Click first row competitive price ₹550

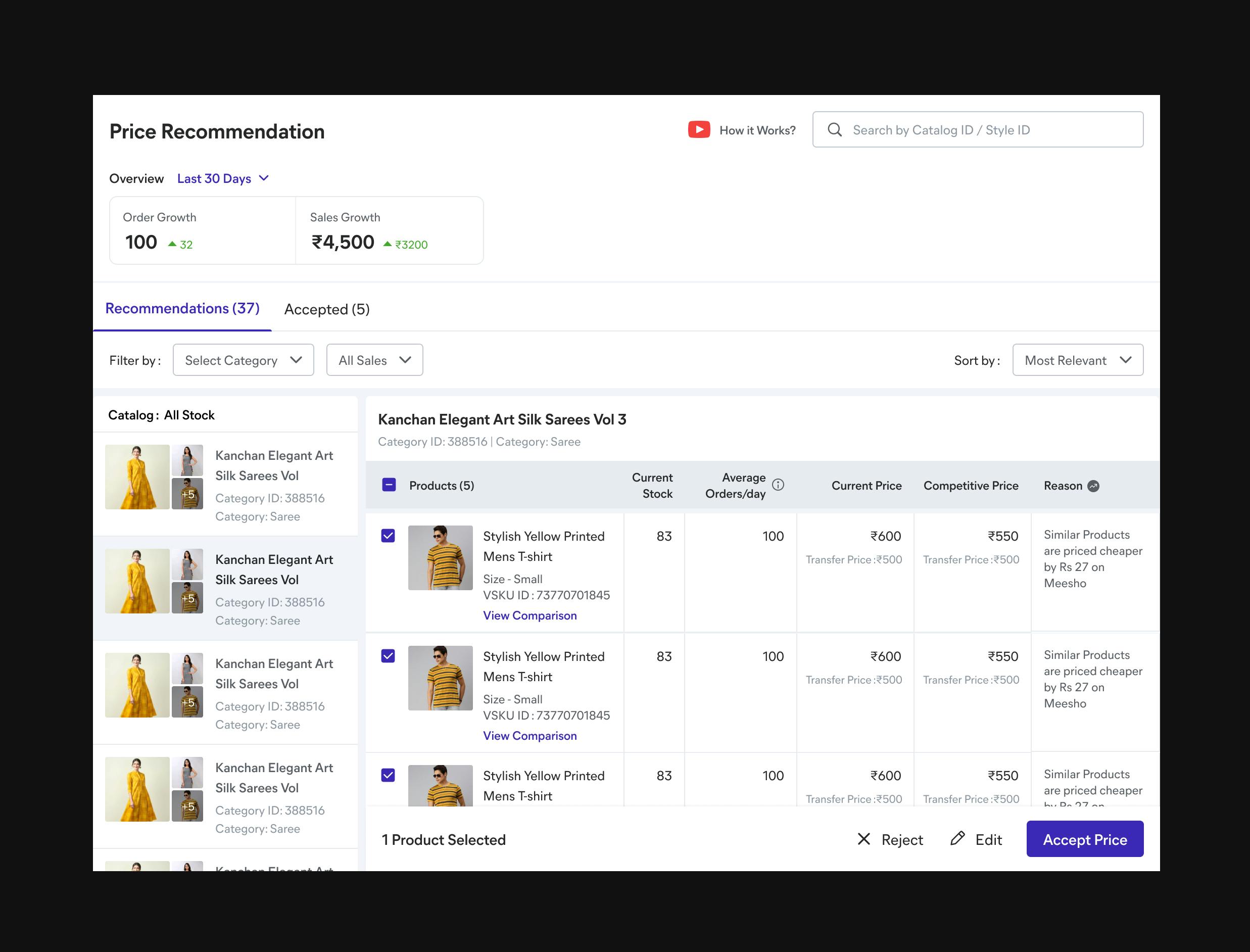[1003, 536]
